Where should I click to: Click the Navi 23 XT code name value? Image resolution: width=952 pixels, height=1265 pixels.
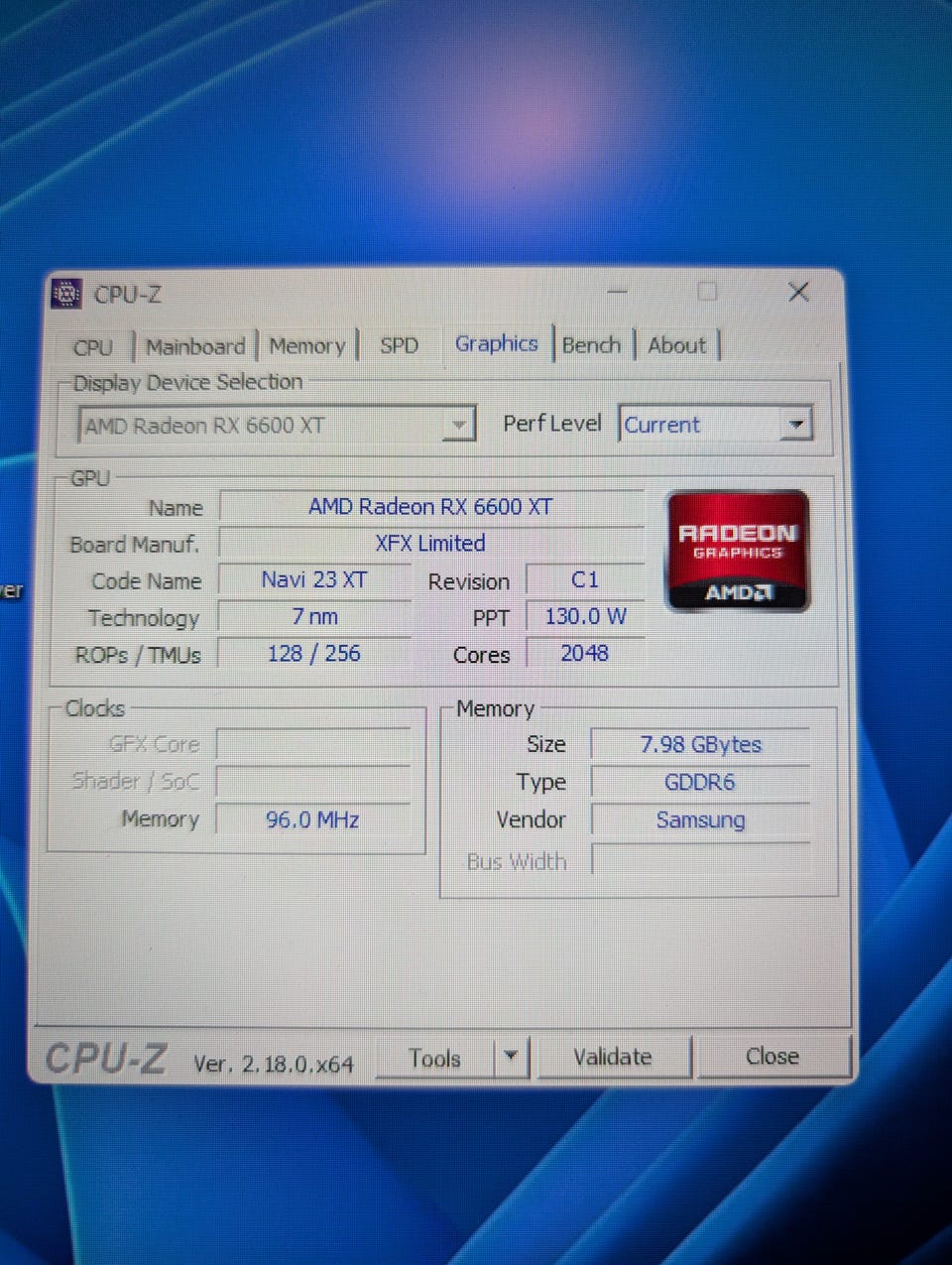(x=314, y=580)
